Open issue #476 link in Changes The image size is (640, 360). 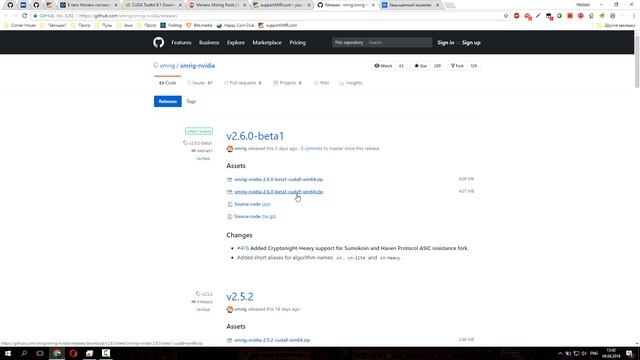pos(243,248)
